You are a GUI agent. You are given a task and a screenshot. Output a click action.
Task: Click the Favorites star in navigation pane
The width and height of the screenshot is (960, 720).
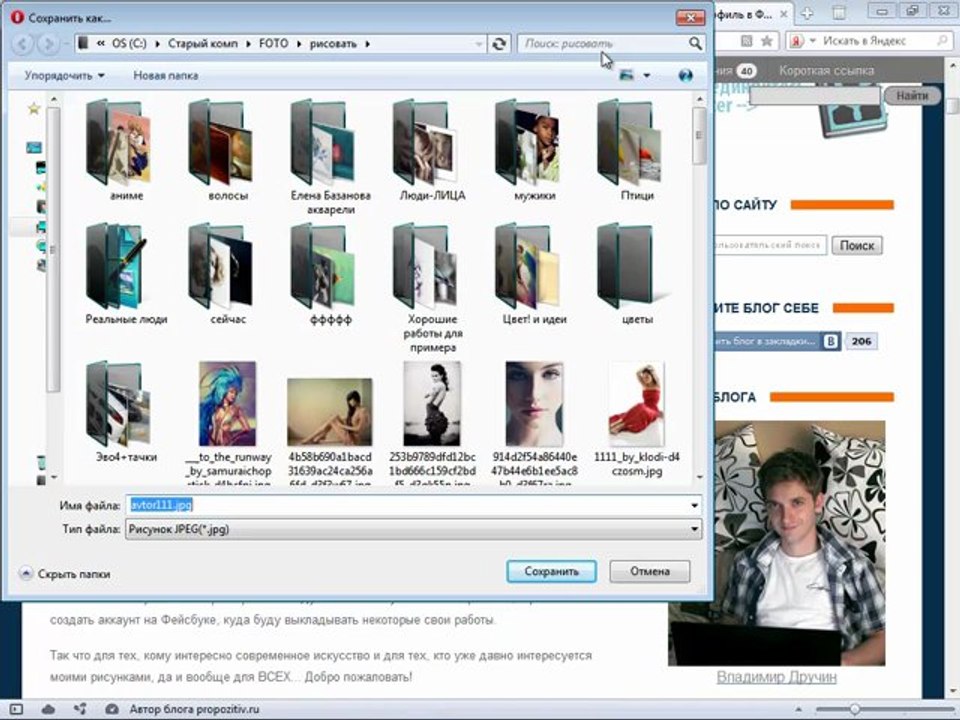coord(34,109)
